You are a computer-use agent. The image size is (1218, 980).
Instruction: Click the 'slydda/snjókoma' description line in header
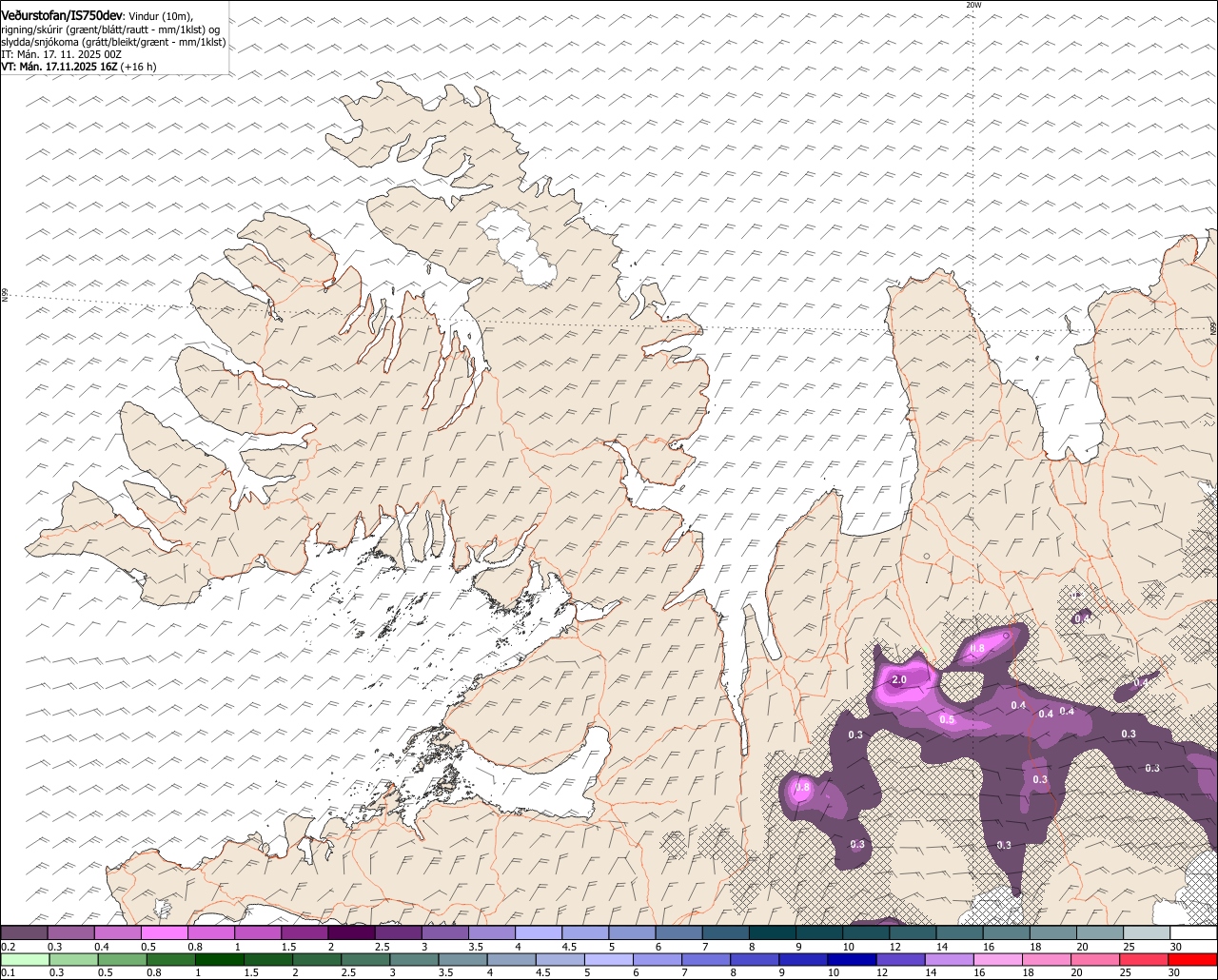coord(113,42)
